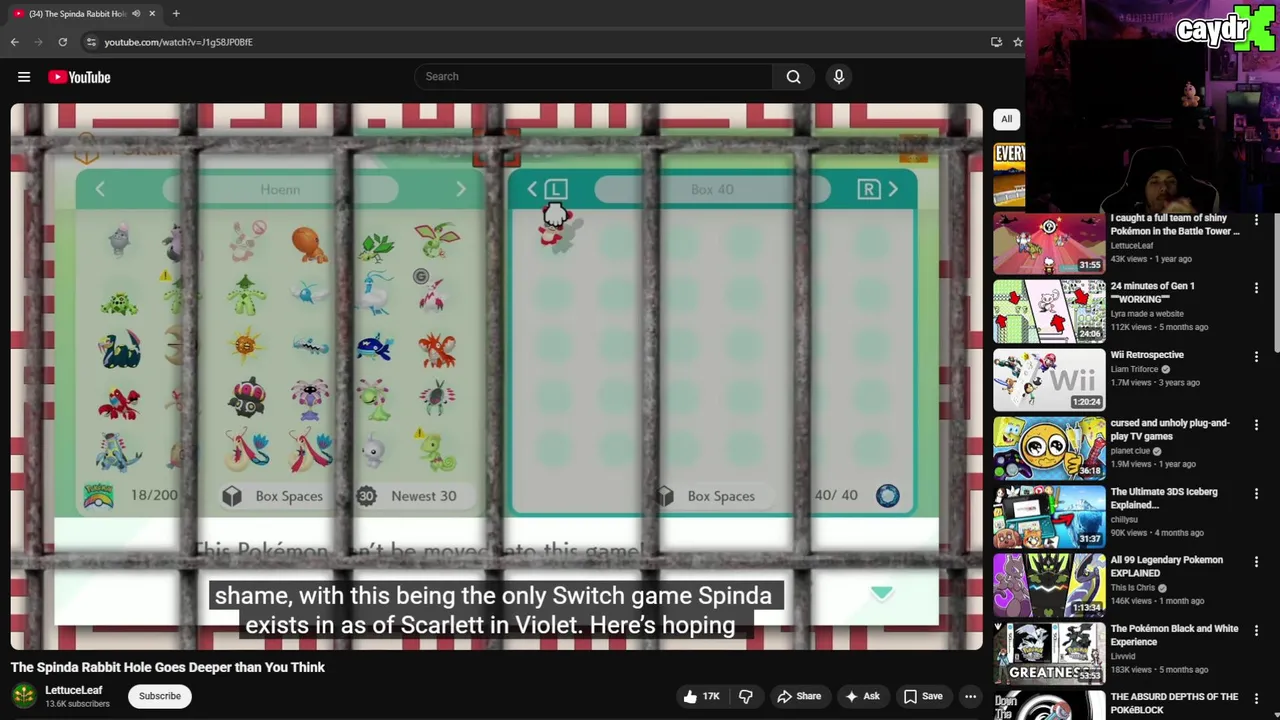Open options menu for Black and White Experience video

pyautogui.click(x=1256, y=630)
